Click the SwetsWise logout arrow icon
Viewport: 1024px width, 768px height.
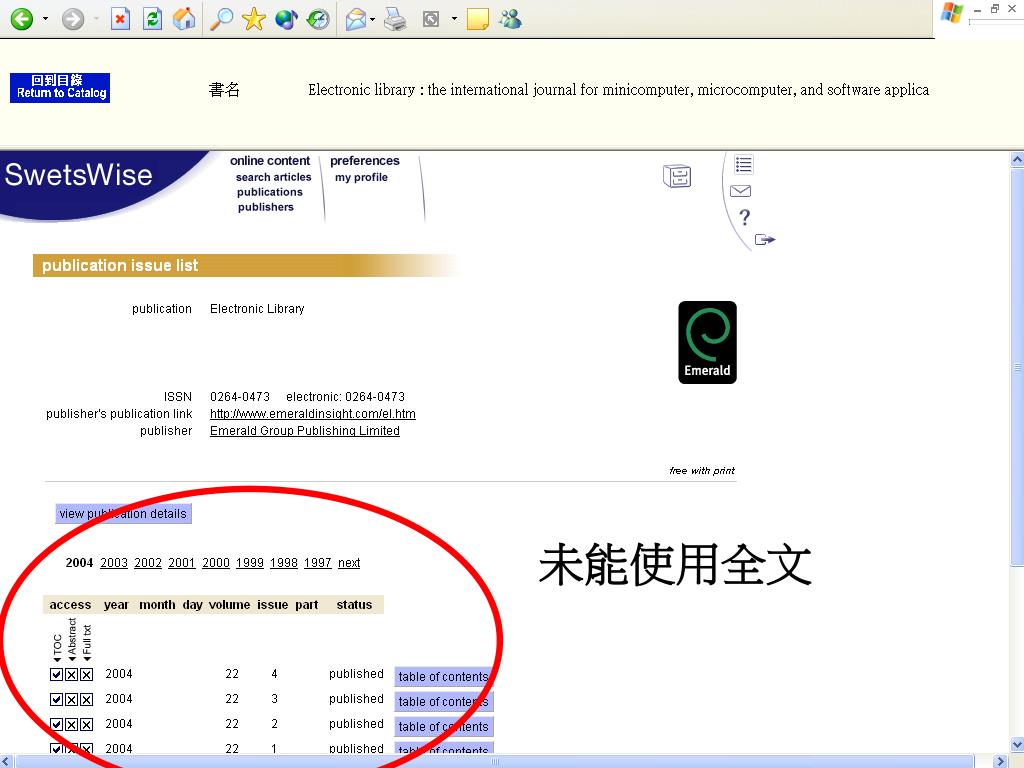[765, 240]
